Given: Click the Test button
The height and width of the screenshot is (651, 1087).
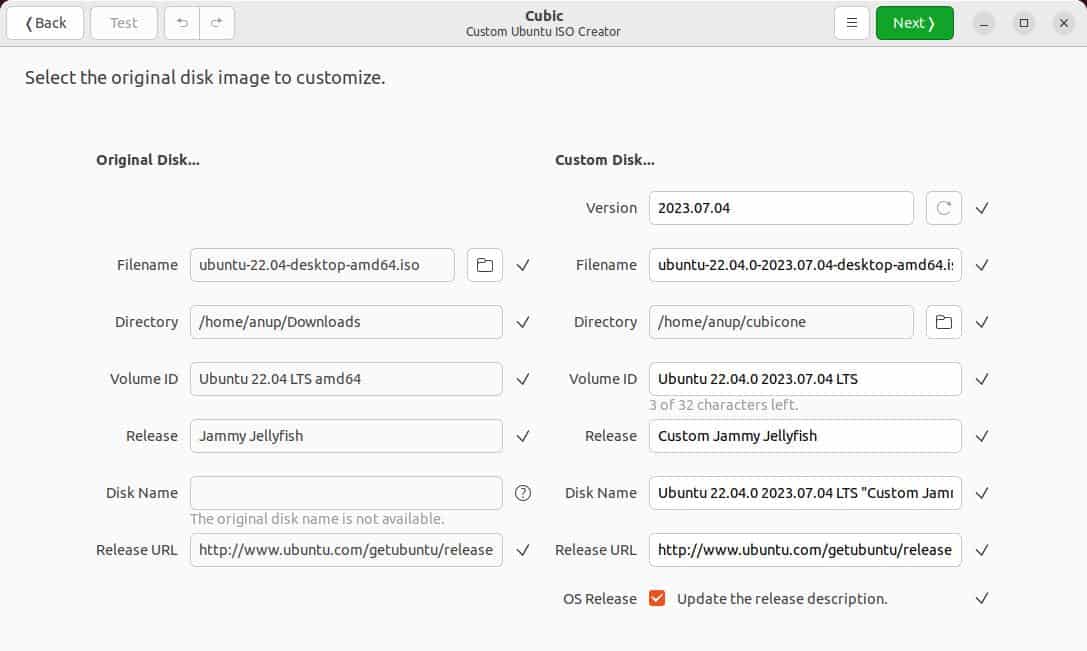Looking at the screenshot, I should click(123, 22).
